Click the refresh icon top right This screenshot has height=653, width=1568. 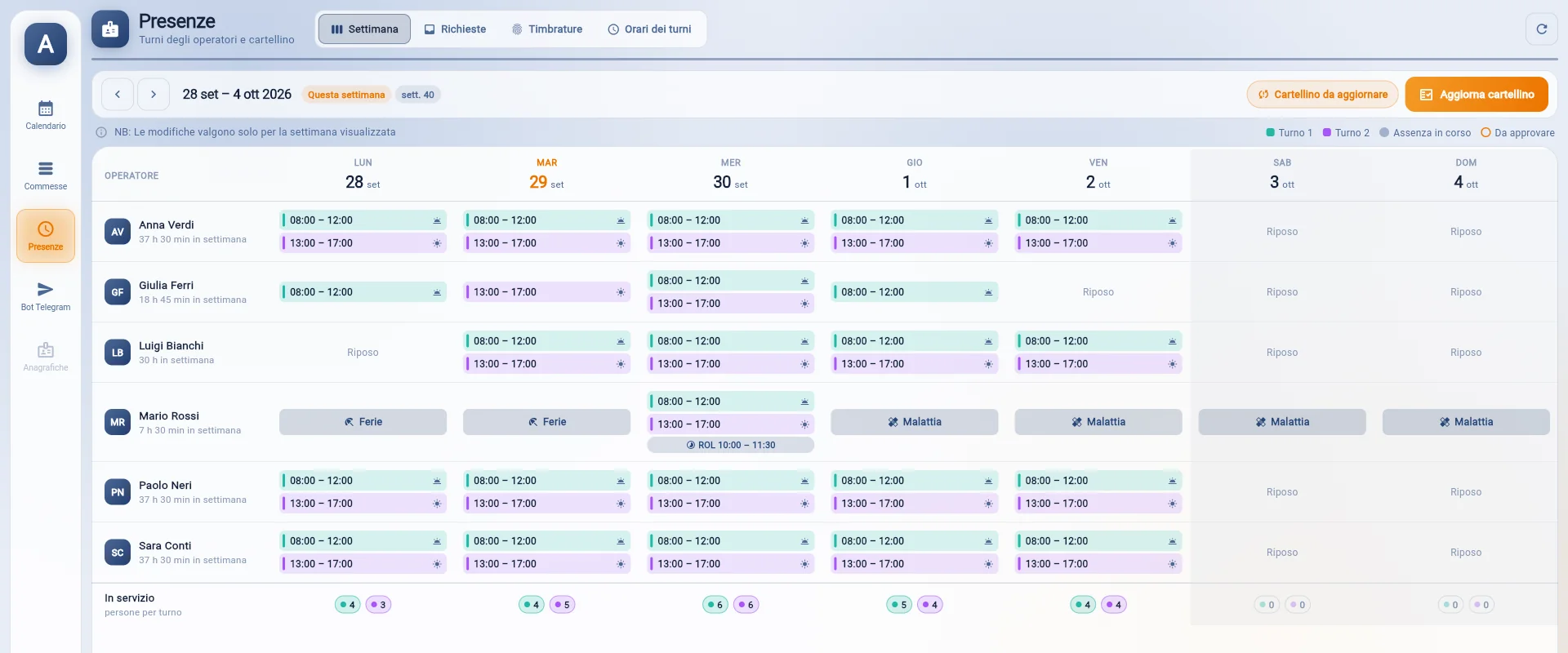1541,29
